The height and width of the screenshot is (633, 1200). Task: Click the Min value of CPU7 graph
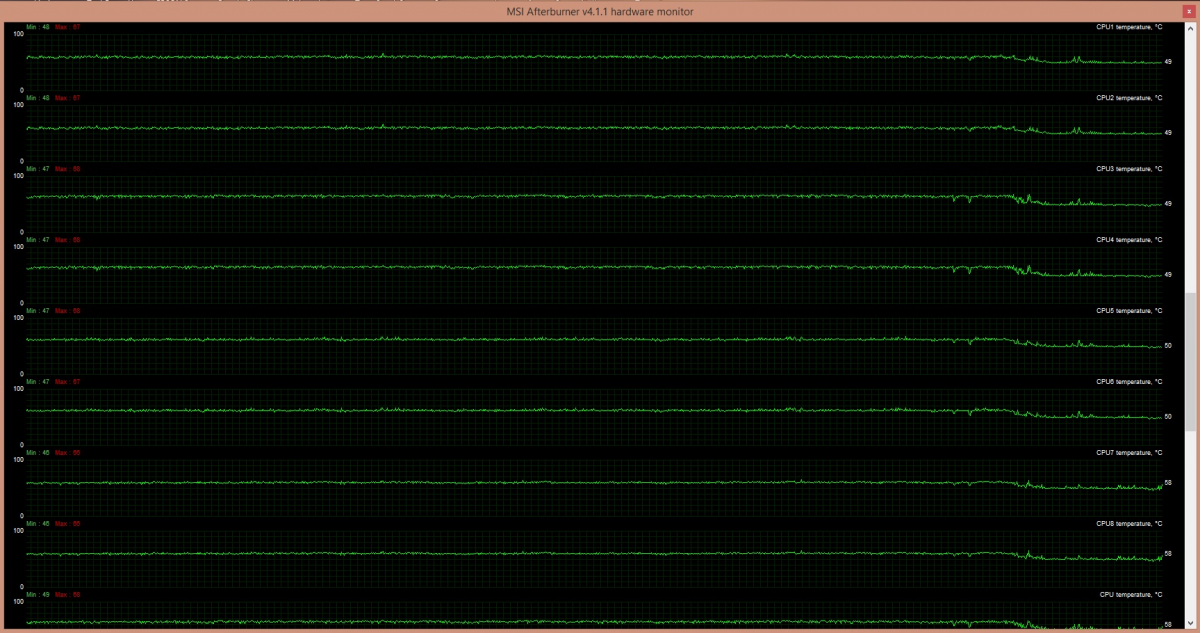tap(38, 453)
